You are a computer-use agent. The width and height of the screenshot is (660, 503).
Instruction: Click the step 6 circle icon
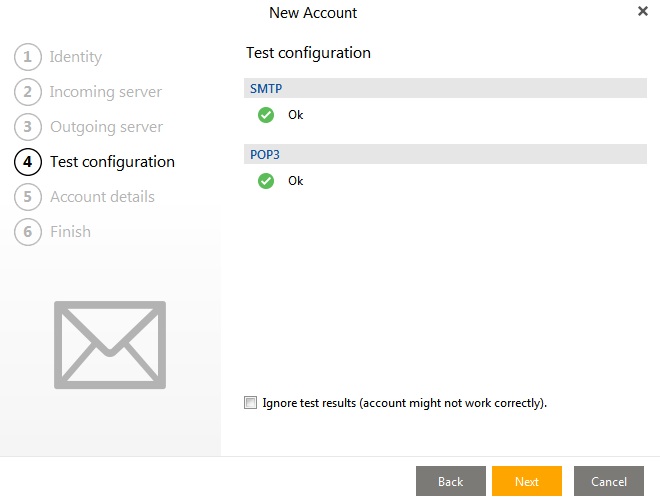click(x=28, y=232)
